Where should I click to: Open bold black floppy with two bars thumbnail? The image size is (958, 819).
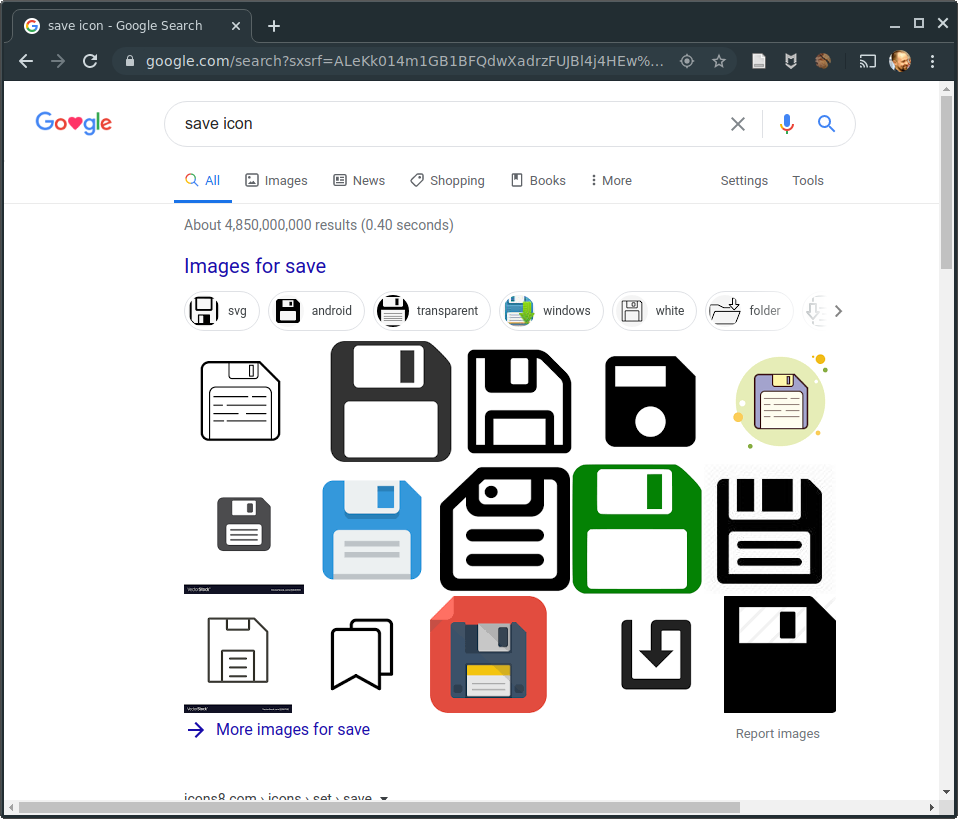pyautogui.click(x=505, y=529)
